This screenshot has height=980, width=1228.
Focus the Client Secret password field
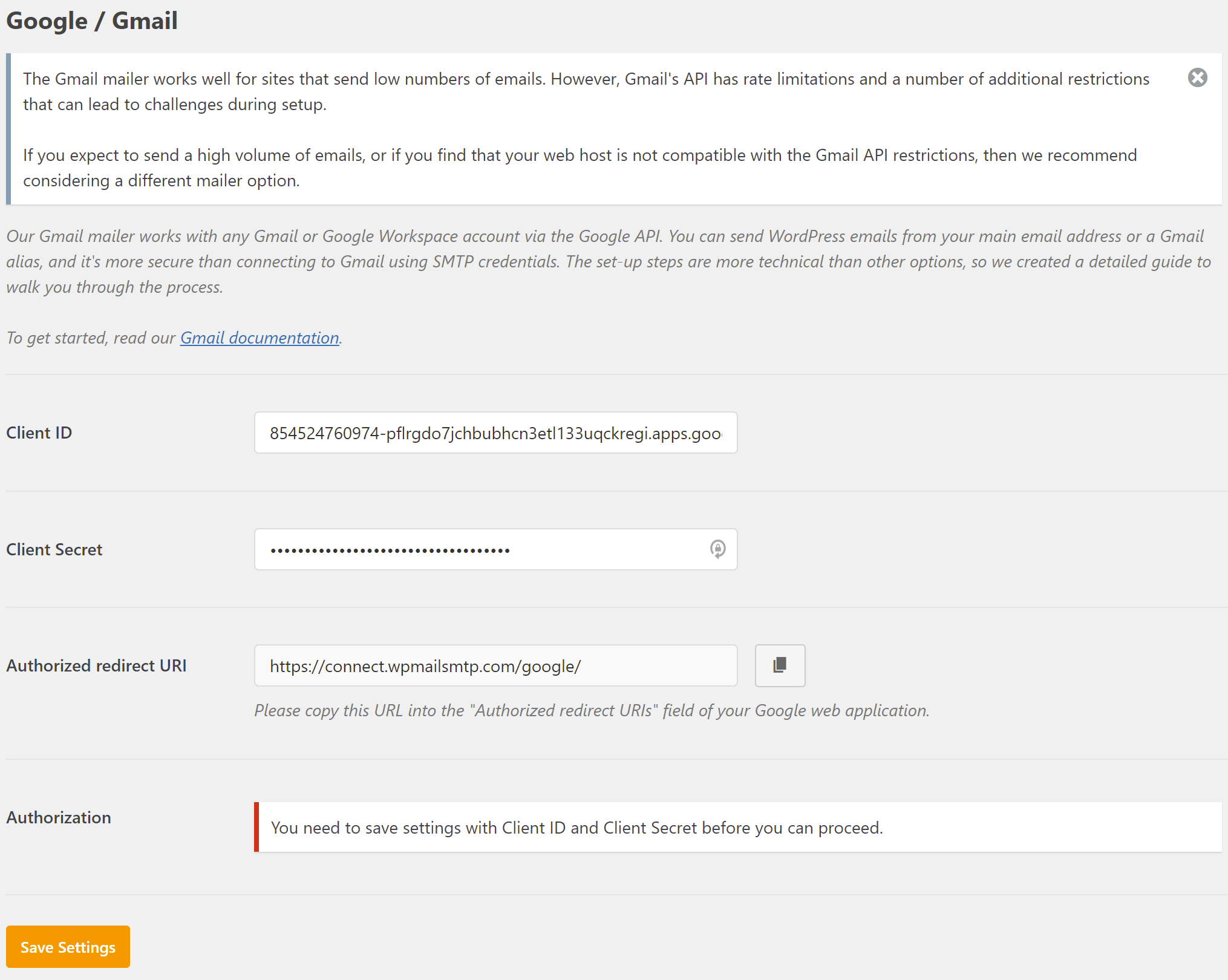495,549
